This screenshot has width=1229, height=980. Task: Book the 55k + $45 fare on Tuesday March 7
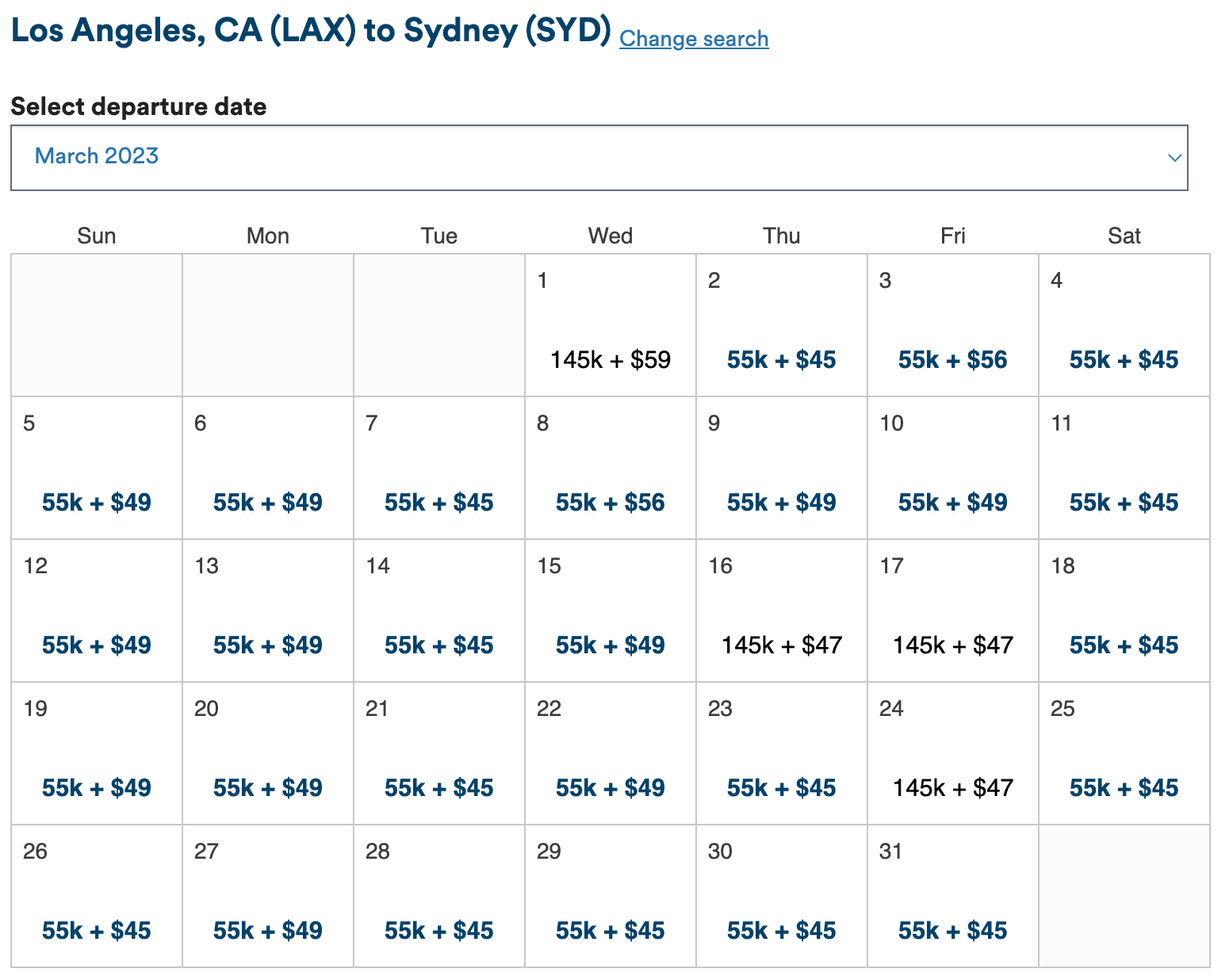(438, 502)
